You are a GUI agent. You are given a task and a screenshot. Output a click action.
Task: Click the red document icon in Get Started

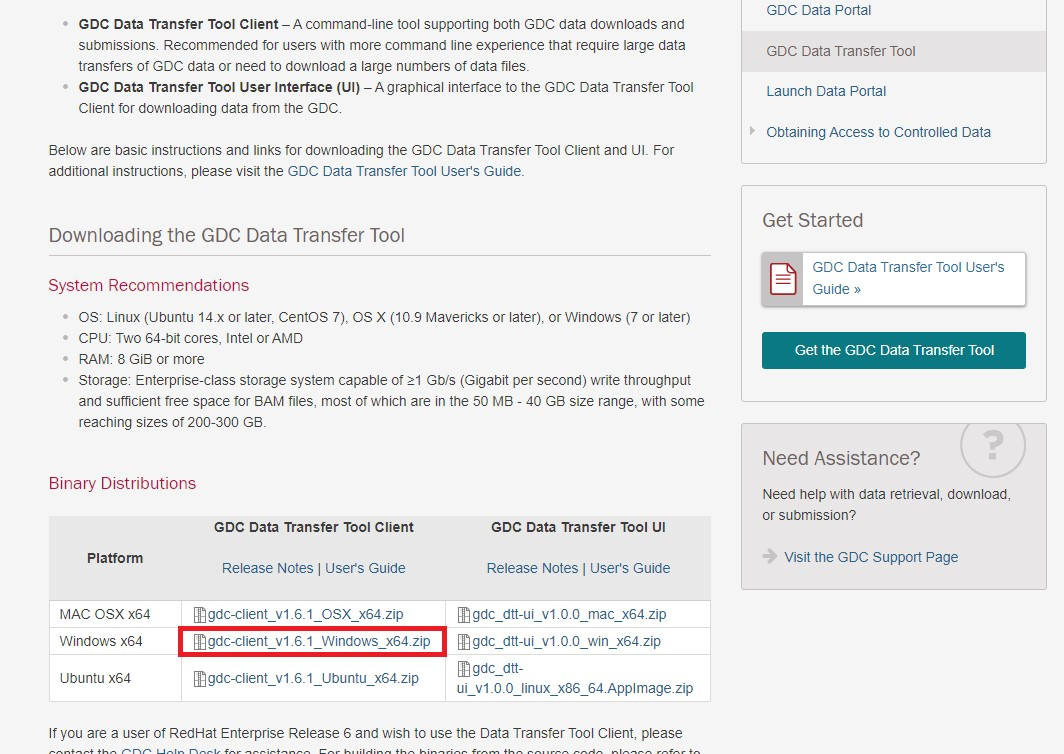(x=782, y=279)
